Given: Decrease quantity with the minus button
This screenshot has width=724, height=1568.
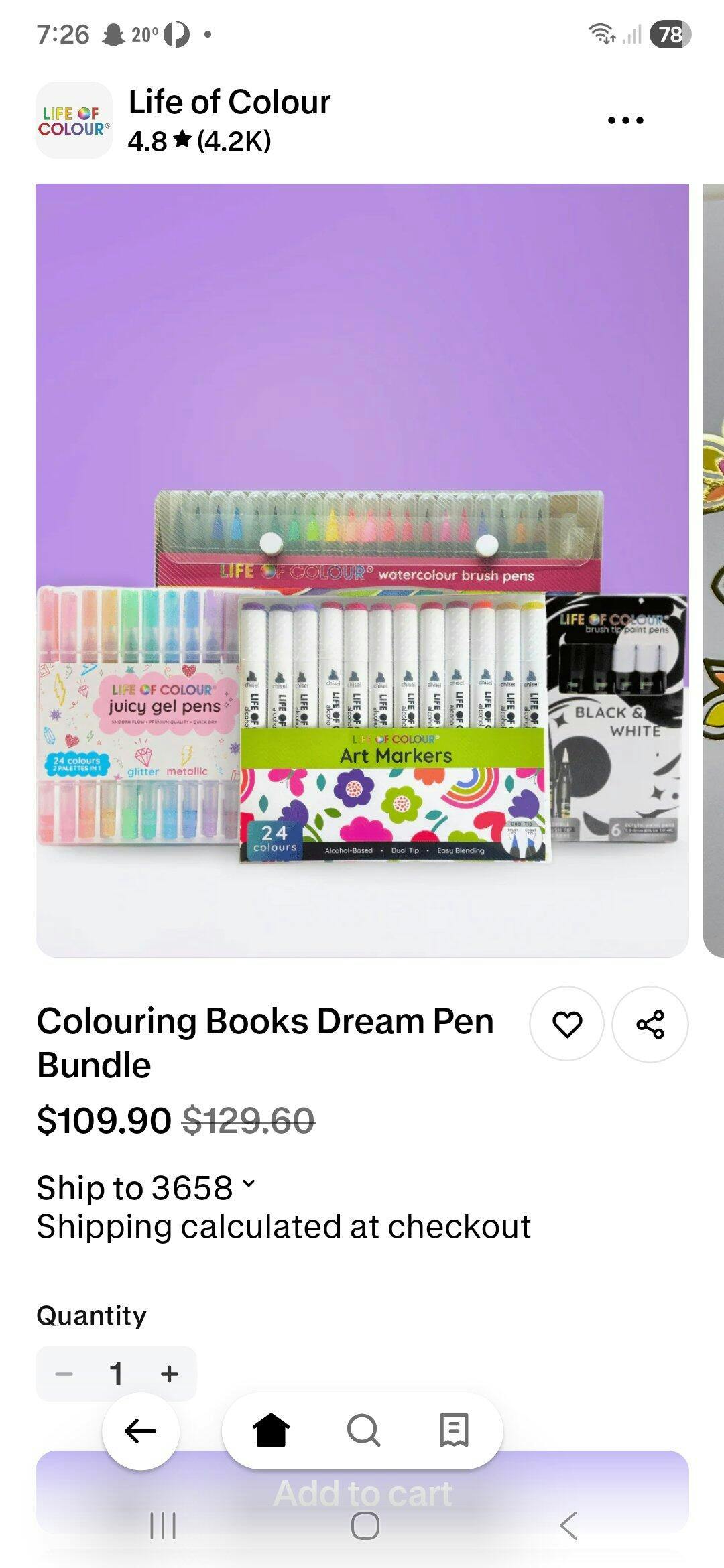Looking at the screenshot, I should coord(64,1374).
